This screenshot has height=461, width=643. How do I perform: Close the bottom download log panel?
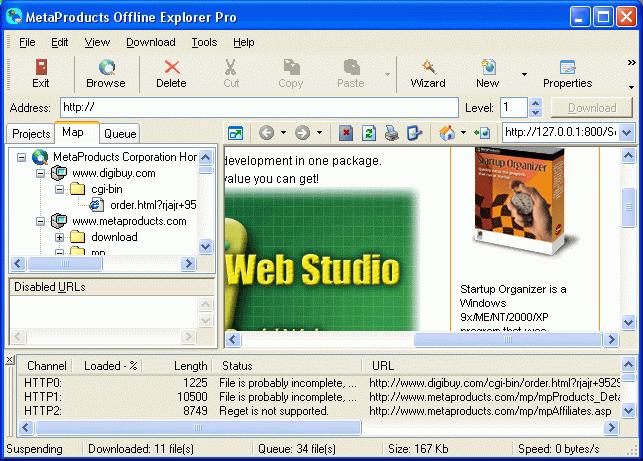(10, 361)
